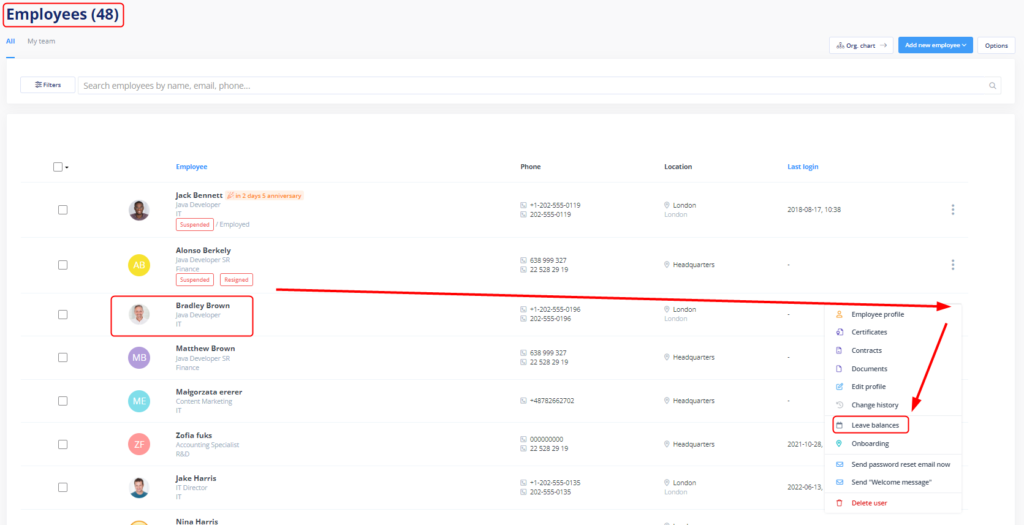Open the Add new employee dropdown
The height and width of the screenshot is (525, 1024).
coord(935,45)
